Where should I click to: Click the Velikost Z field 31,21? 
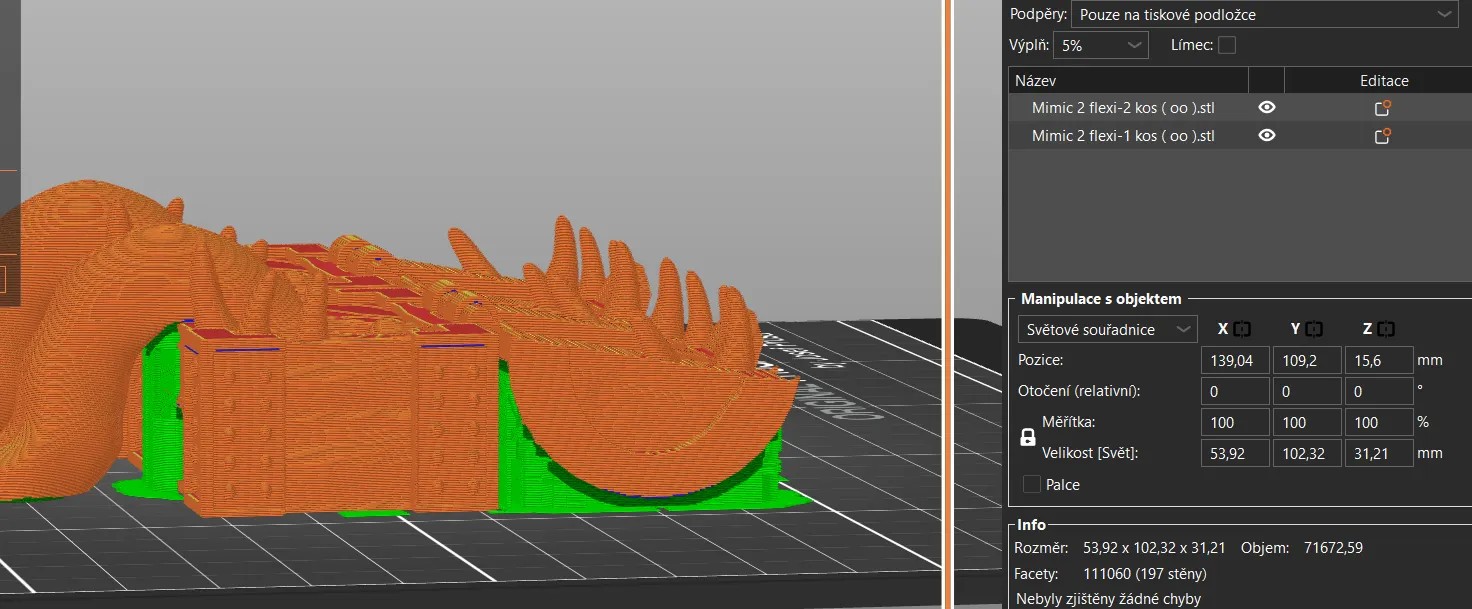[x=1379, y=453]
